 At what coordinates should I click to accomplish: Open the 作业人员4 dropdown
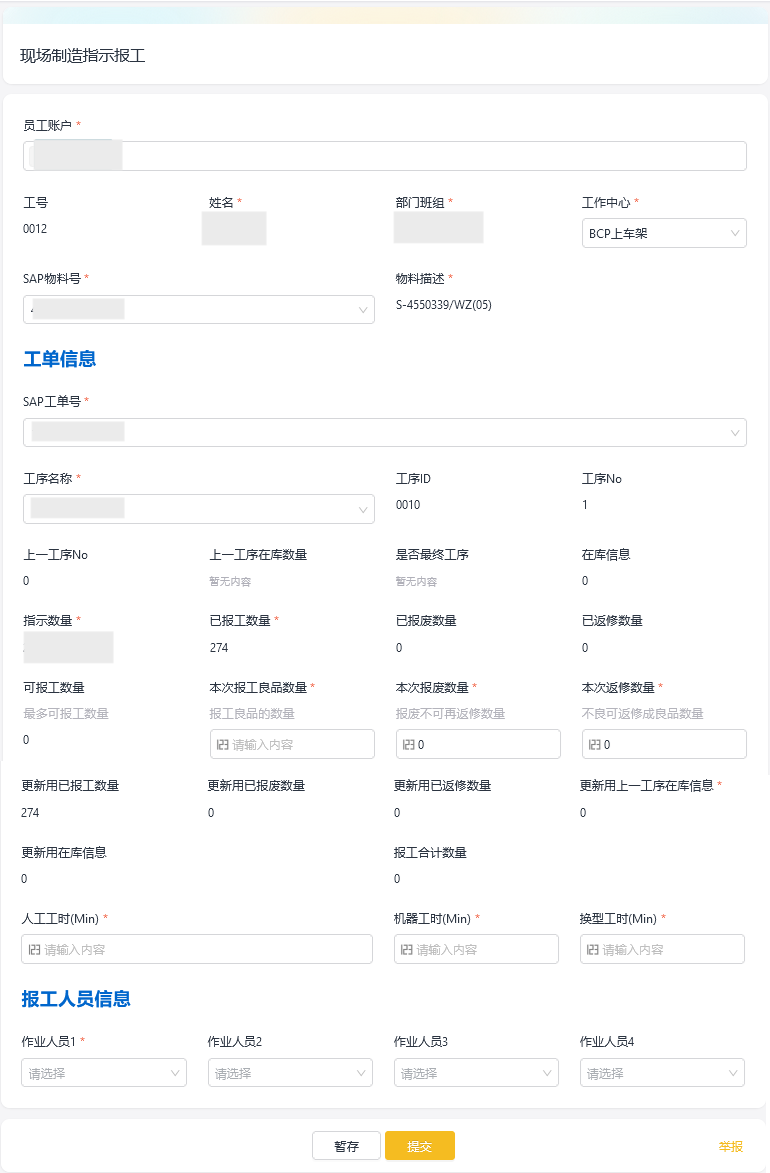point(662,1073)
